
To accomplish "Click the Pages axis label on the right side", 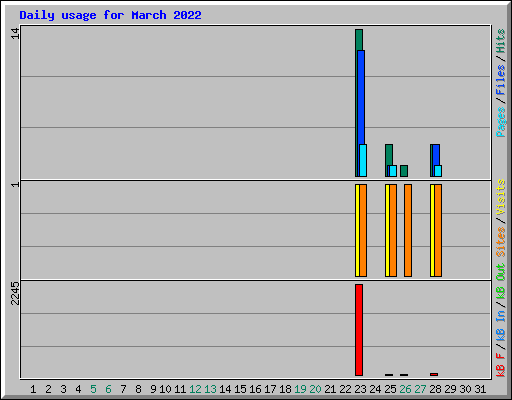I will coord(501,122).
